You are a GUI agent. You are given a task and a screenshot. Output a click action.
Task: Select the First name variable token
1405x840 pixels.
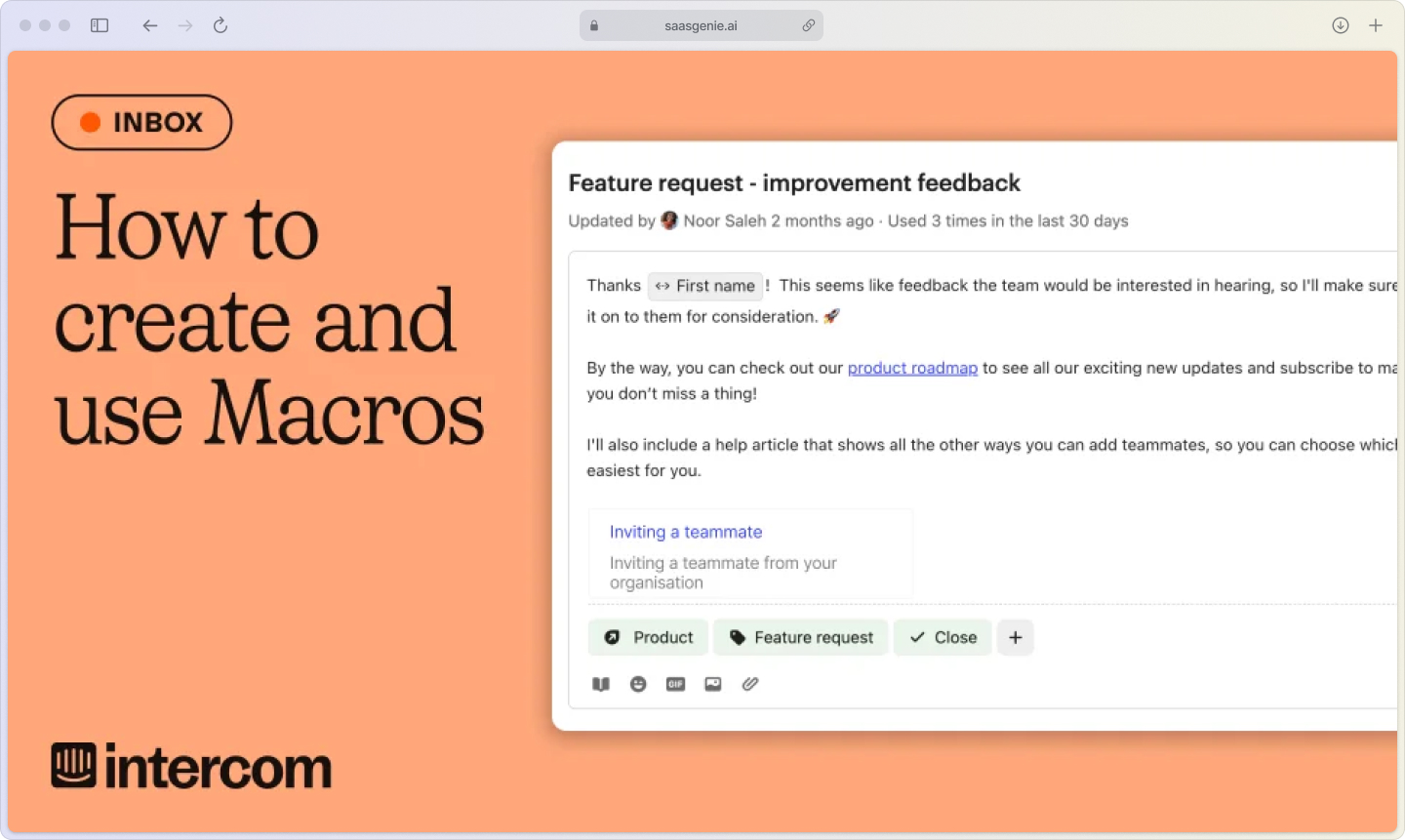[x=704, y=286]
